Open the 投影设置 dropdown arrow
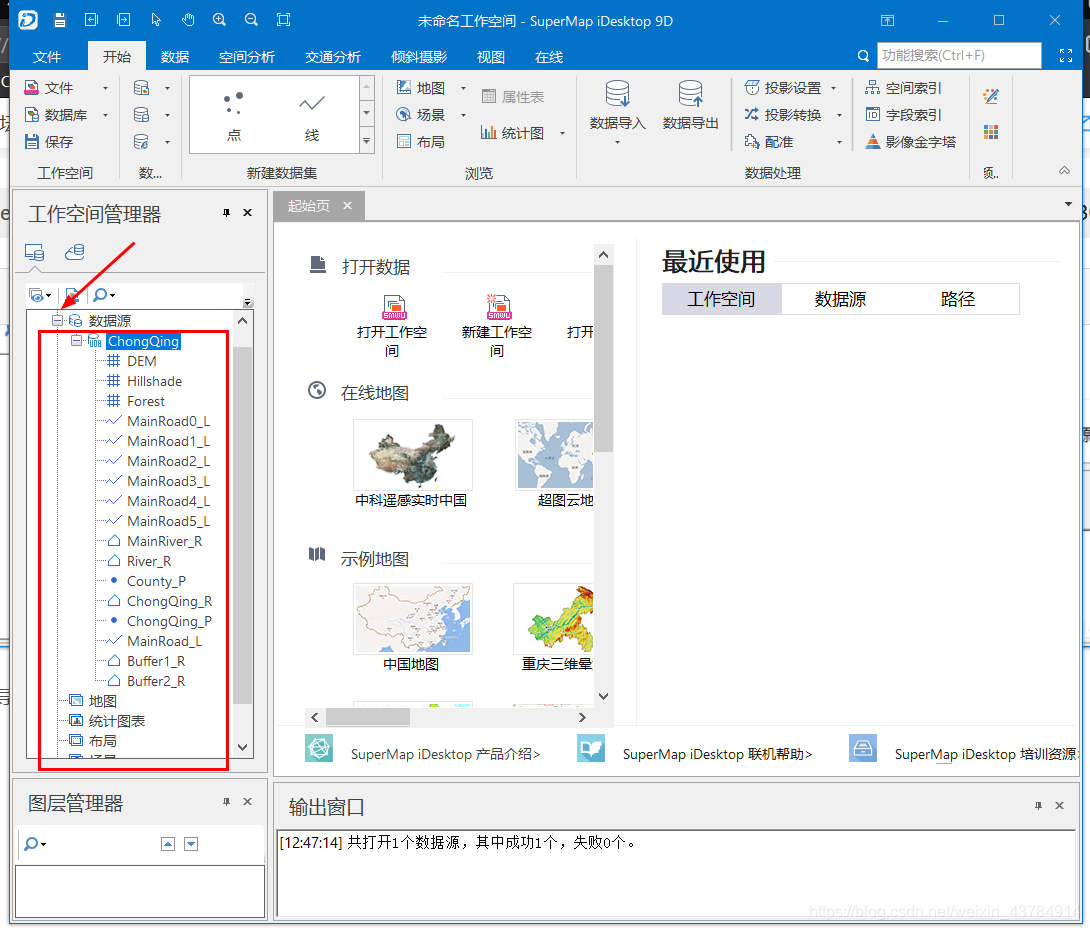Image resolution: width=1090 pixels, height=930 pixels. click(x=833, y=88)
